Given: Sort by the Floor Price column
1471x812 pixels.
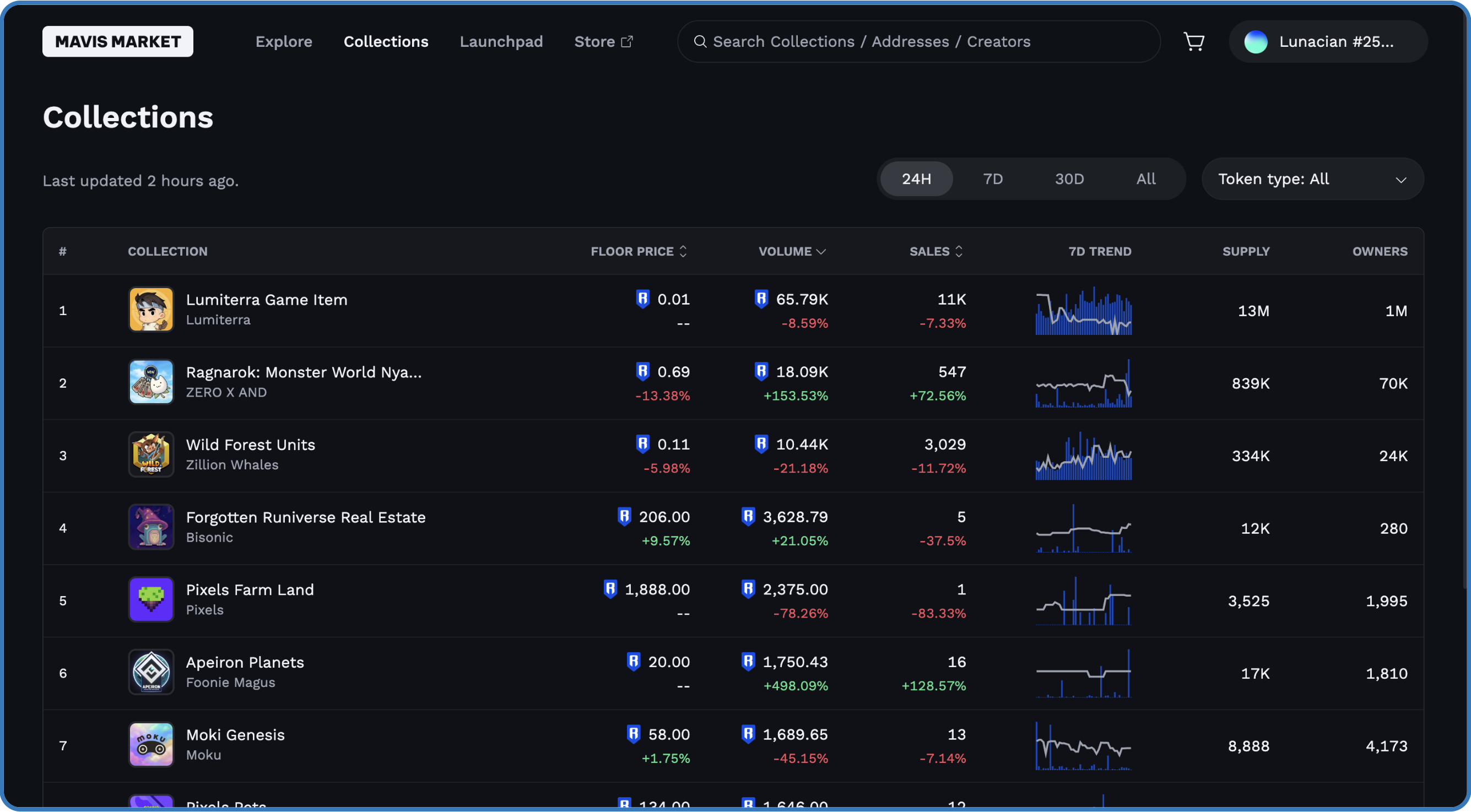Looking at the screenshot, I should pyautogui.click(x=639, y=251).
